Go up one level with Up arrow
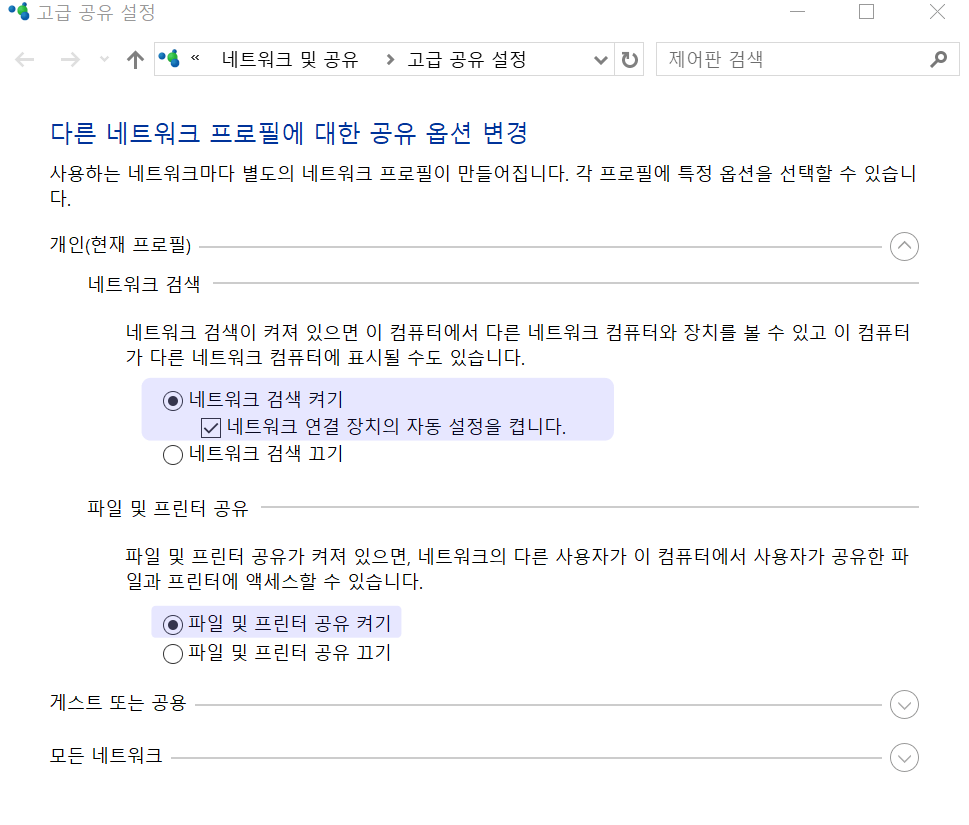The width and height of the screenshot is (969, 825). 135,60
